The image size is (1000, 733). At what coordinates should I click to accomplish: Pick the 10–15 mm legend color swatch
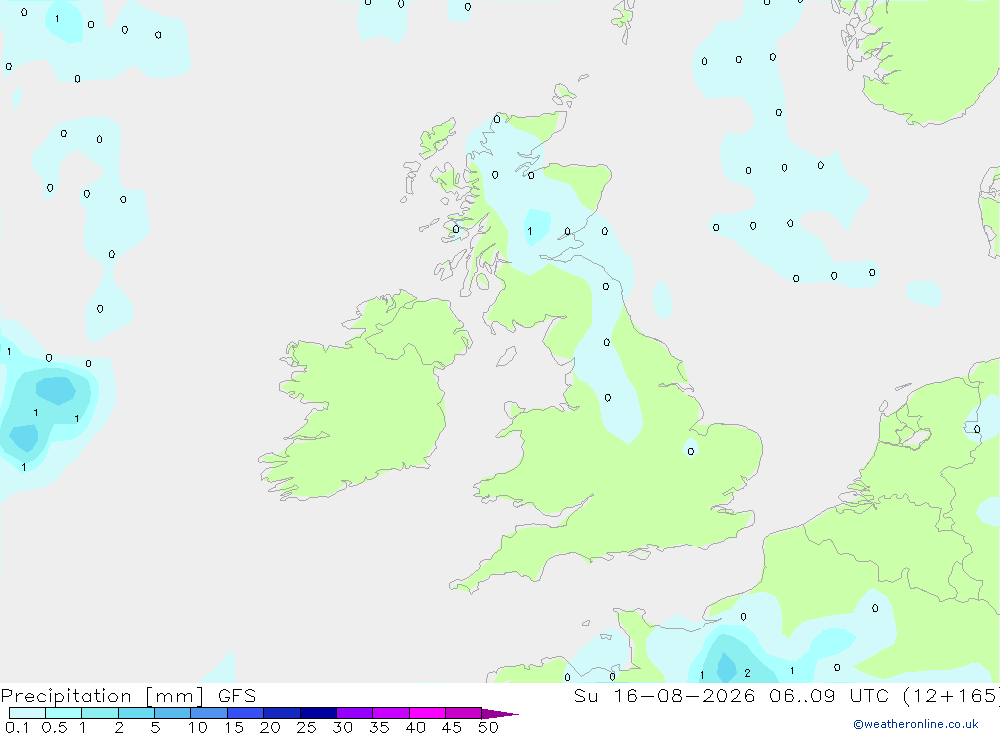click(x=209, y=713)
